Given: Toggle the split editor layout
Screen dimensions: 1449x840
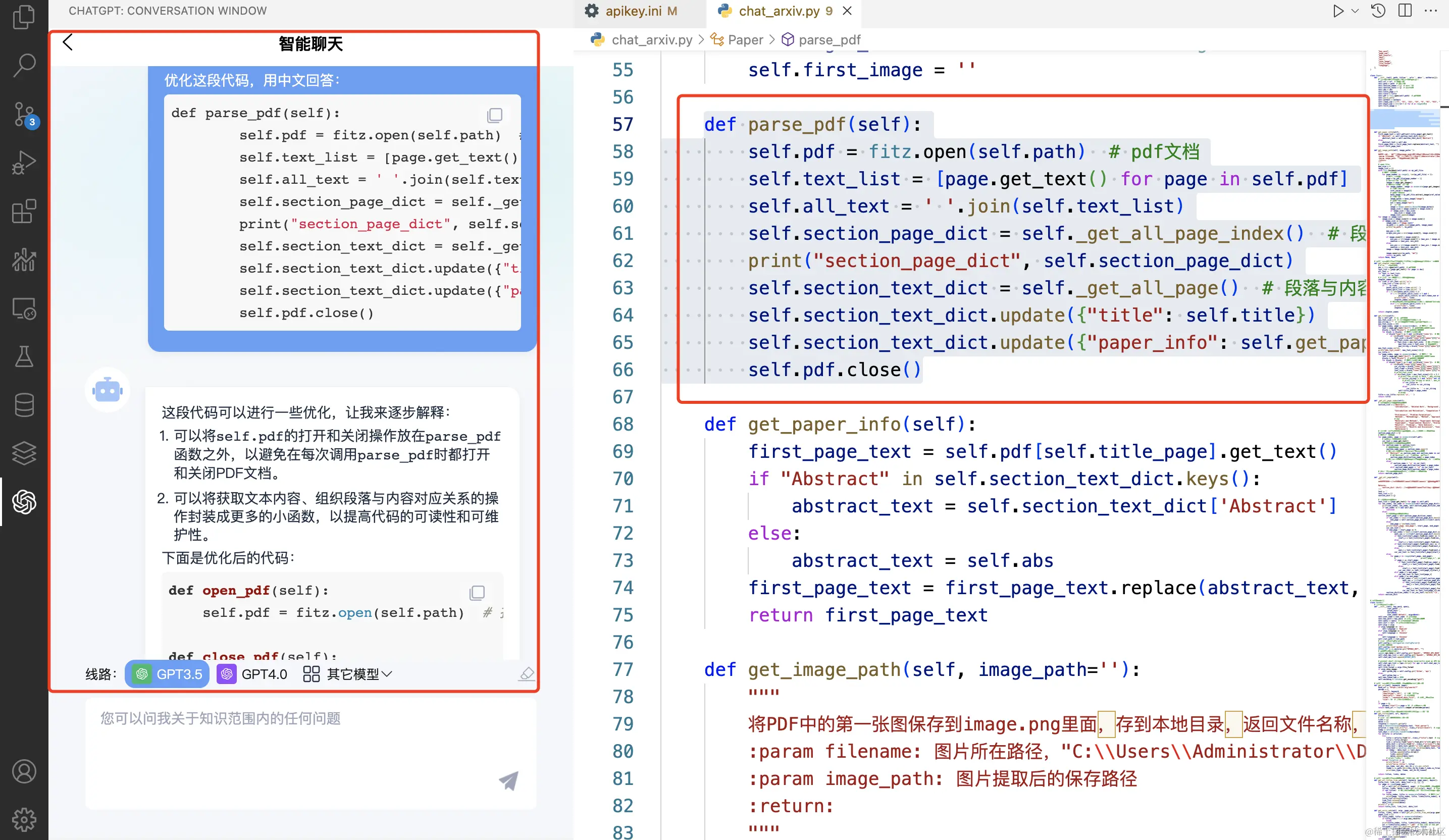Looking at the screenshot, I should (x=1405, y=11).
